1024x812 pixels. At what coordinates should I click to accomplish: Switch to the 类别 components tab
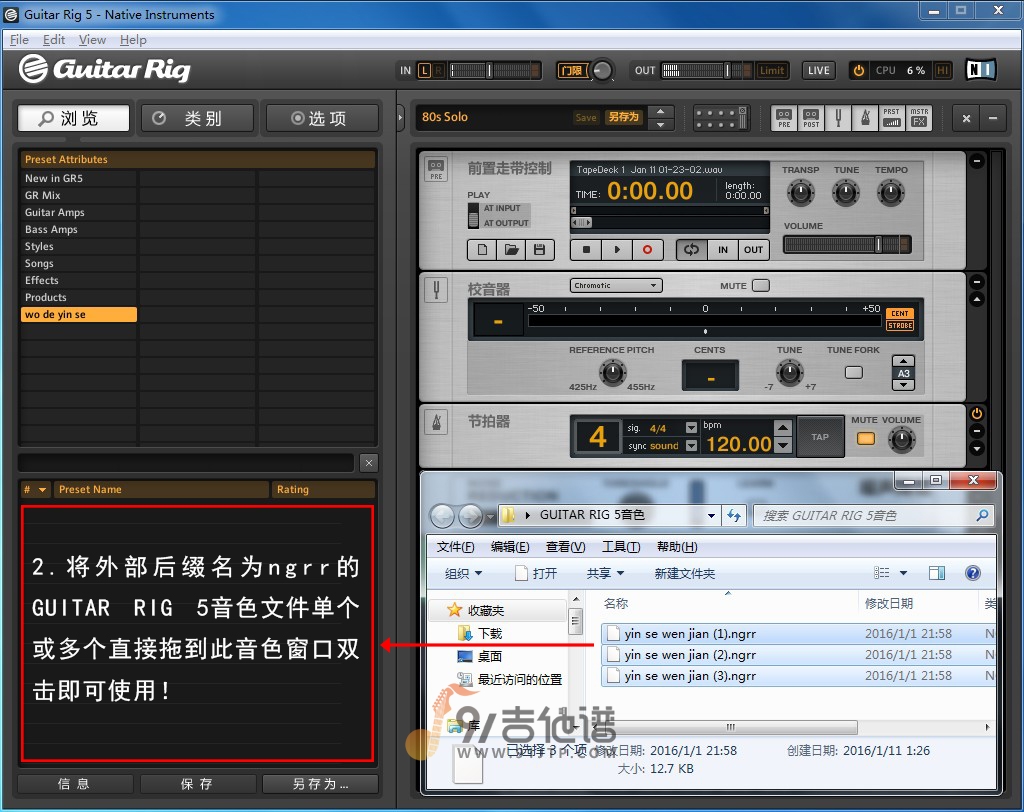point(197,118)
